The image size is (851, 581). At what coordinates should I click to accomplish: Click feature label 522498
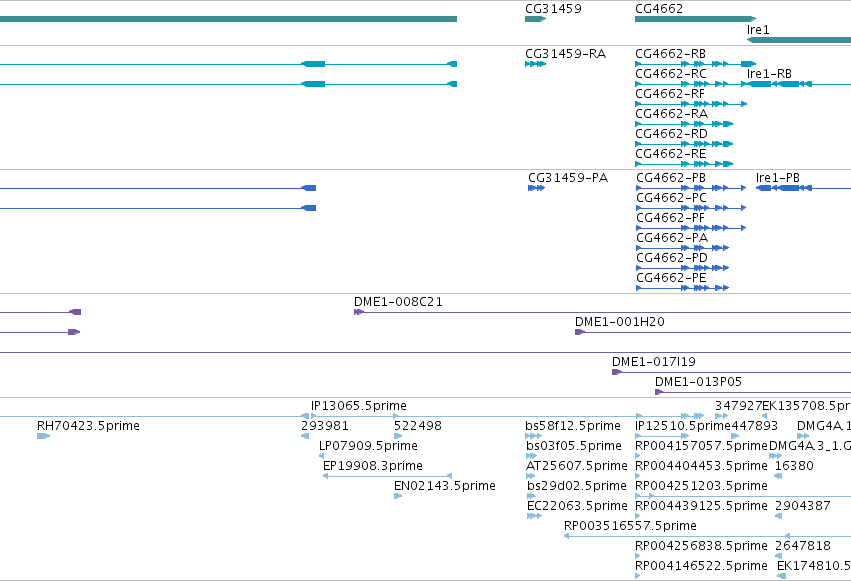[x=417, y=426]
